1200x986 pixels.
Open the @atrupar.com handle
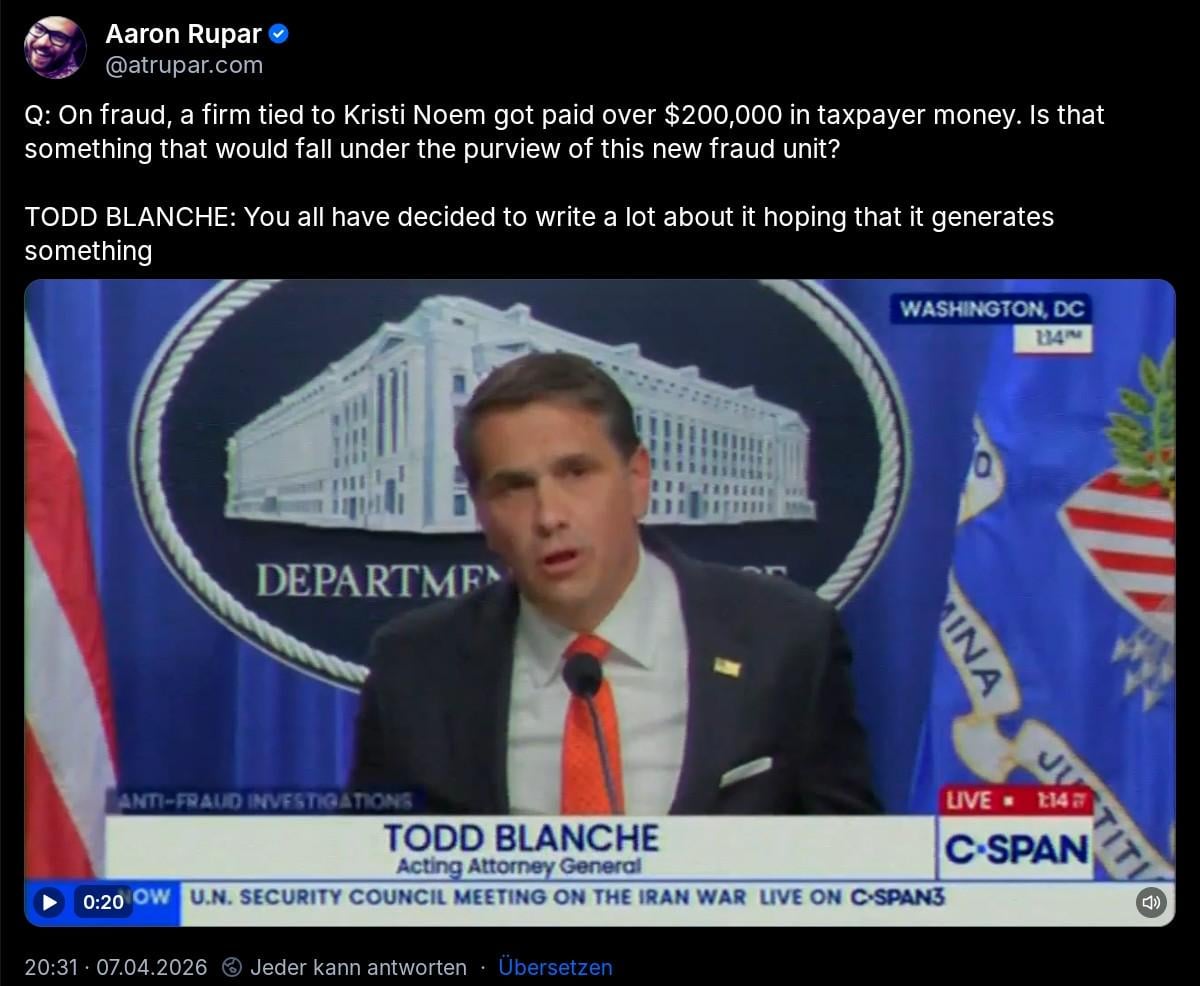184,66
